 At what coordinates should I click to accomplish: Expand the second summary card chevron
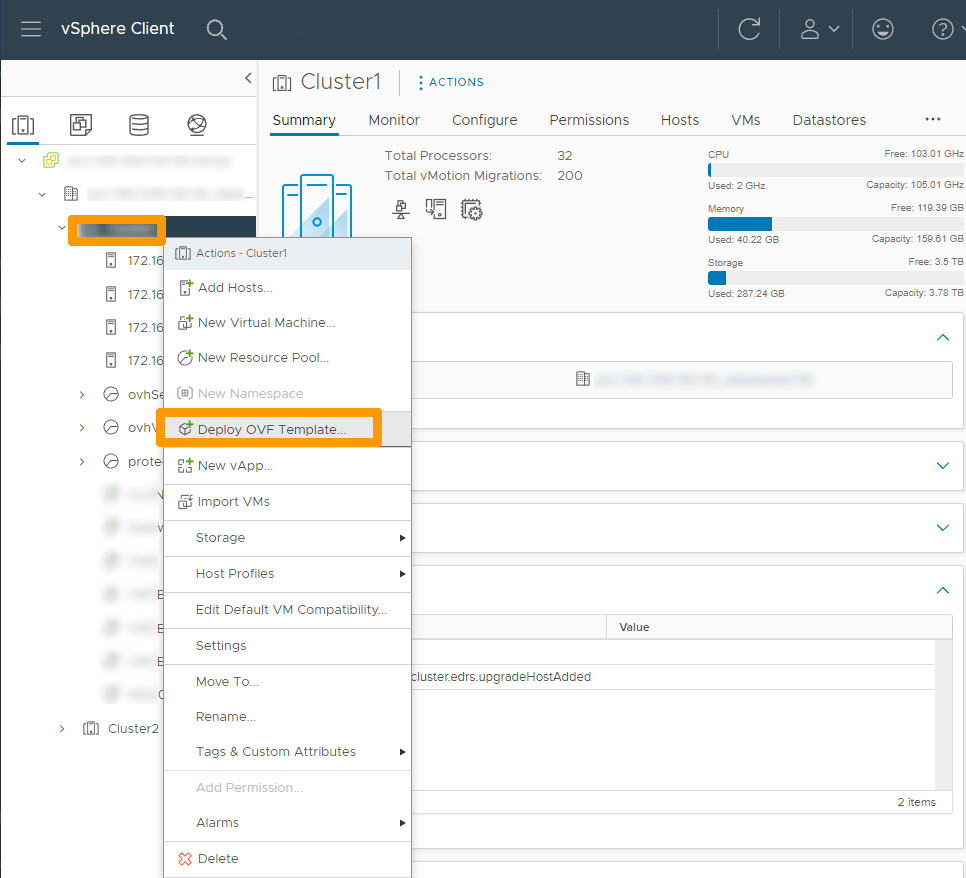pos(943,466)
